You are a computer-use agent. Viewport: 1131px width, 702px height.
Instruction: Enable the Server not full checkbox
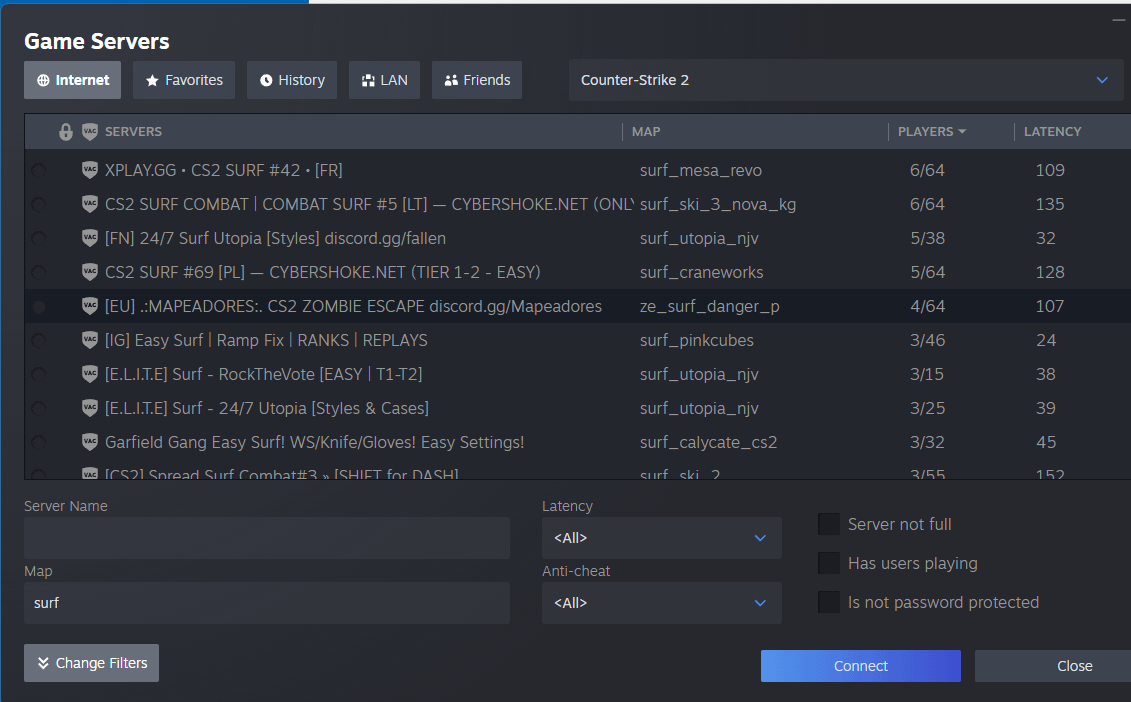[x=829, y=525]
